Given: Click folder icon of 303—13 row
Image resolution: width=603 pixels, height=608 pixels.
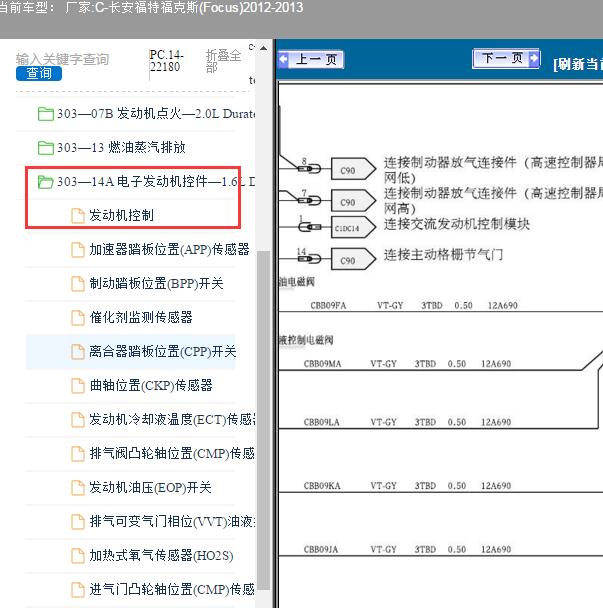Looking at the screenshot, I should click(x=46, y=148).
